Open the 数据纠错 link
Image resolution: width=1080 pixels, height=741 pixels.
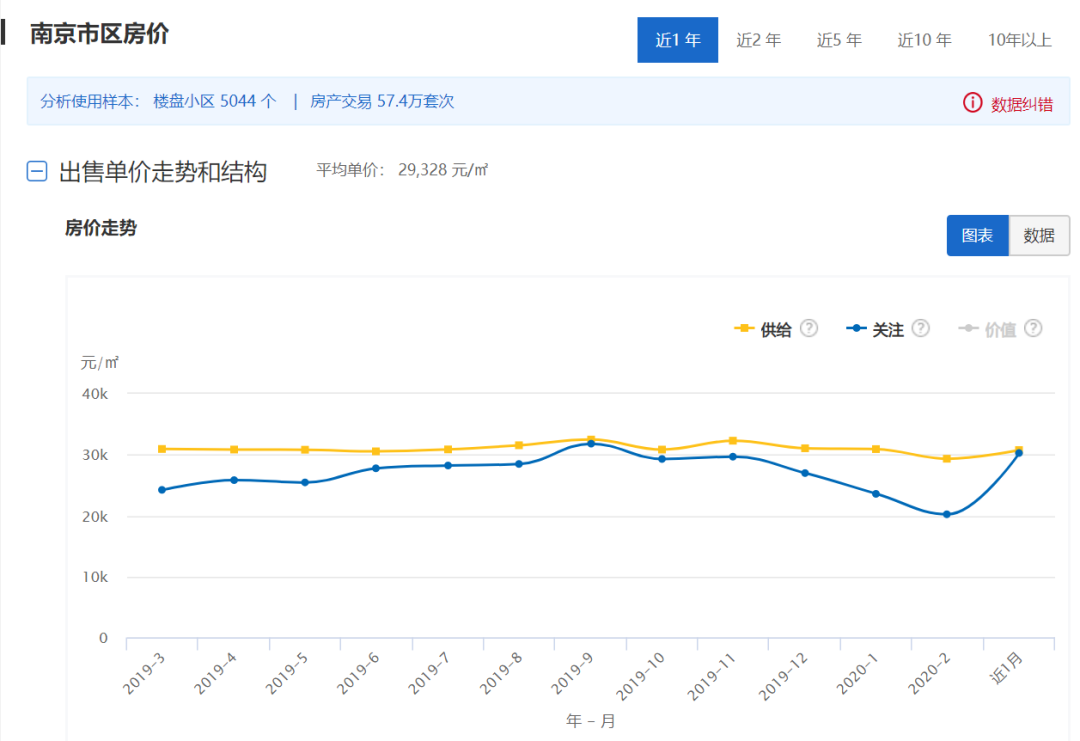point(1021,105)
